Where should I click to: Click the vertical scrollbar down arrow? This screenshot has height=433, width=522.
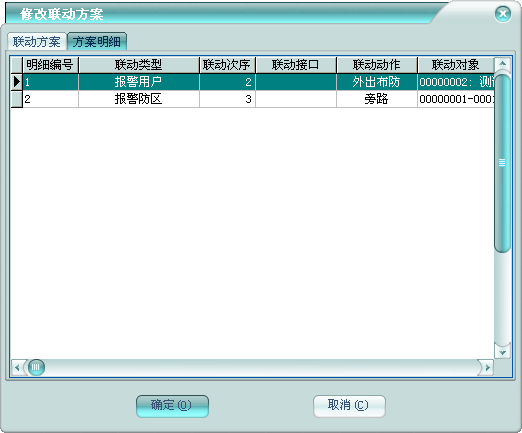click(x=502, y=352)
